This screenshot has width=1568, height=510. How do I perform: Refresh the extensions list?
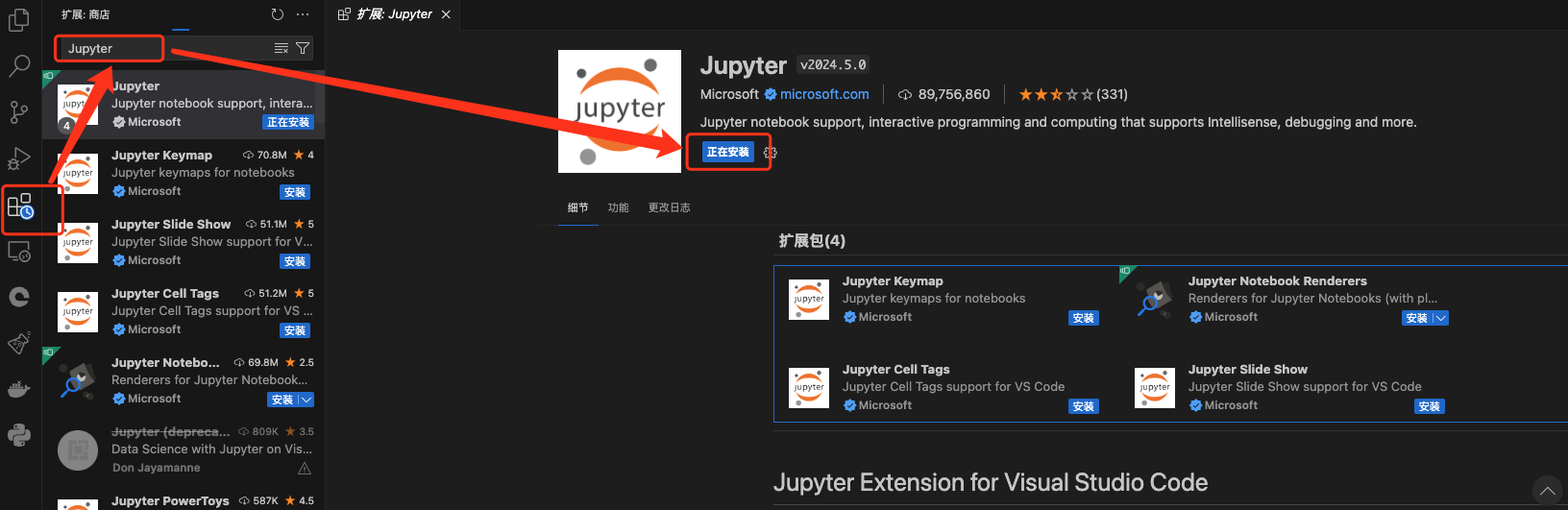click(278, 14)
